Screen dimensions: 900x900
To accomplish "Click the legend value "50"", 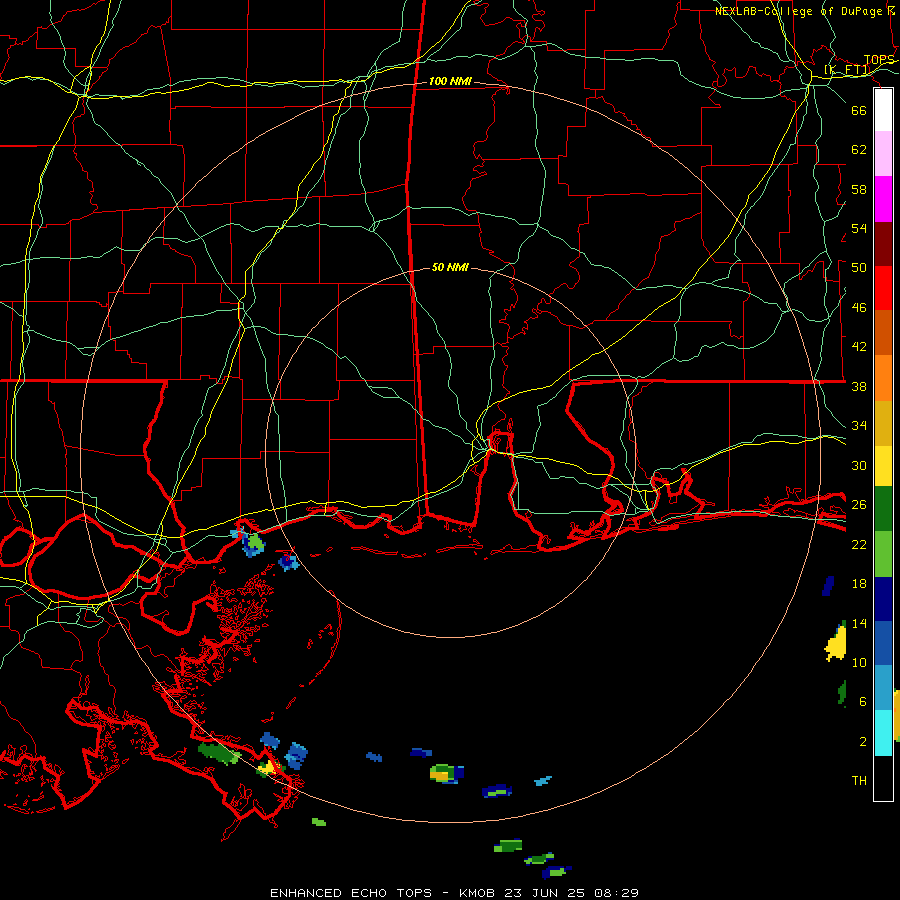I will (859, 268).
